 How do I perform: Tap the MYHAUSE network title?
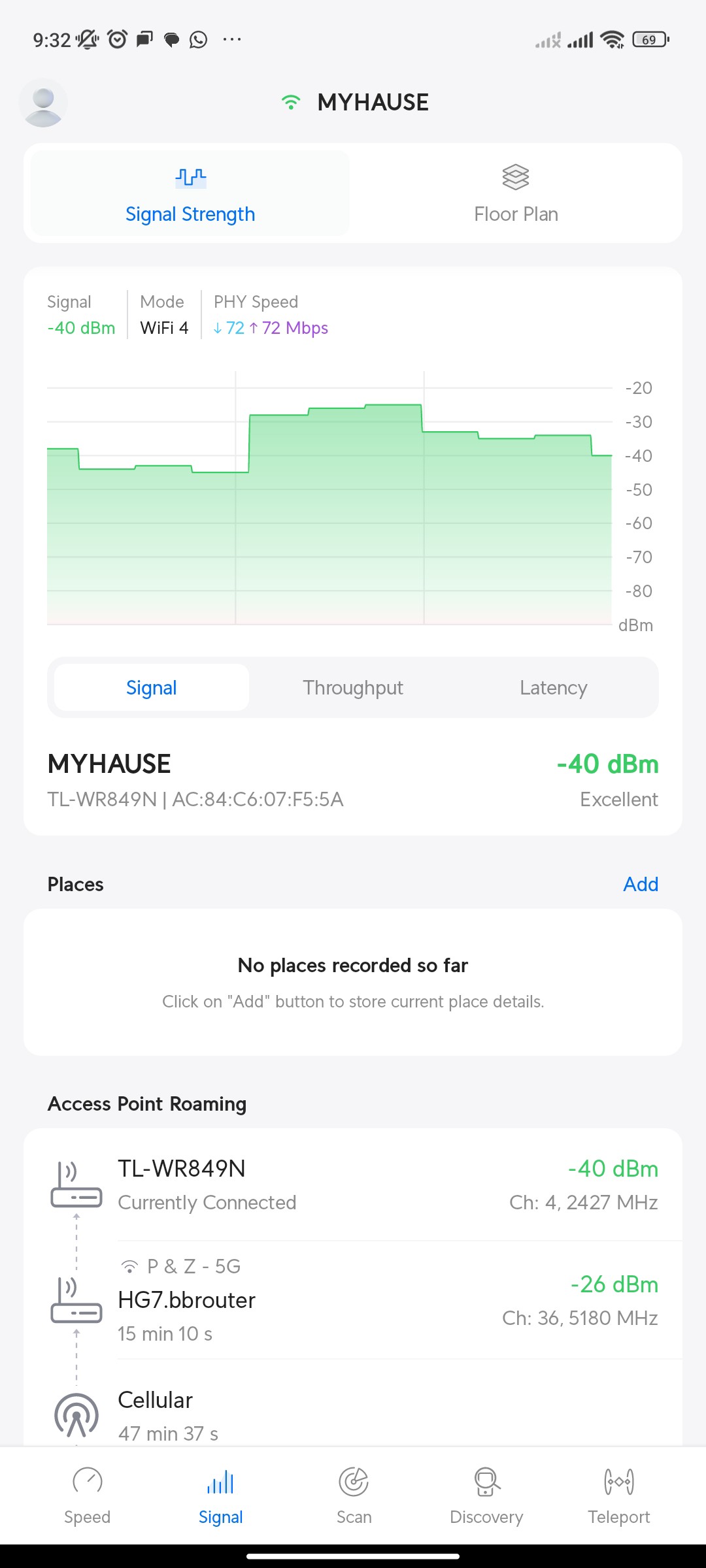[372, 103]
